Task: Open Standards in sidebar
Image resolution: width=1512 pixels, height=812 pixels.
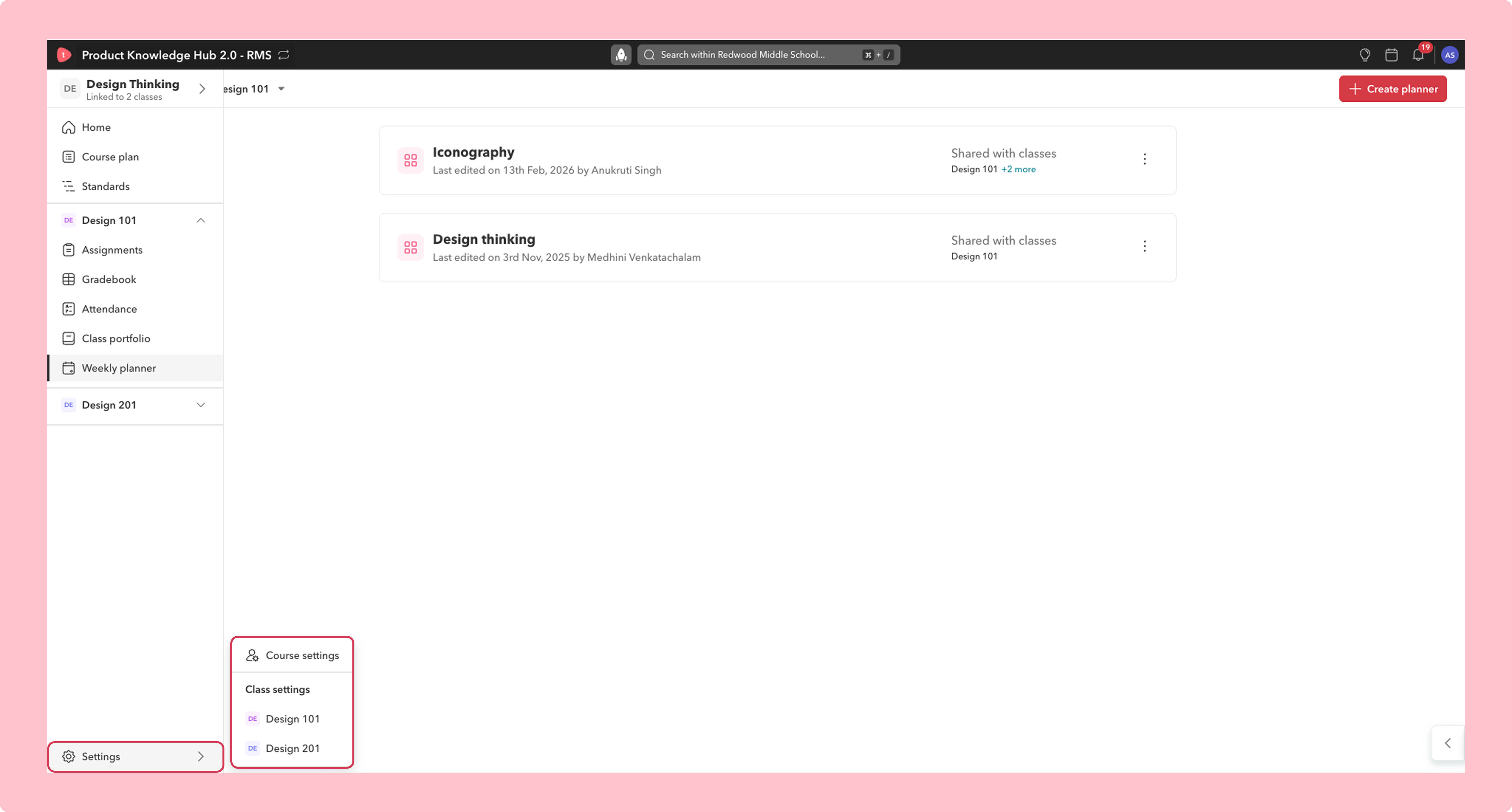Action: pyautogui.click(x=135, y=186)
